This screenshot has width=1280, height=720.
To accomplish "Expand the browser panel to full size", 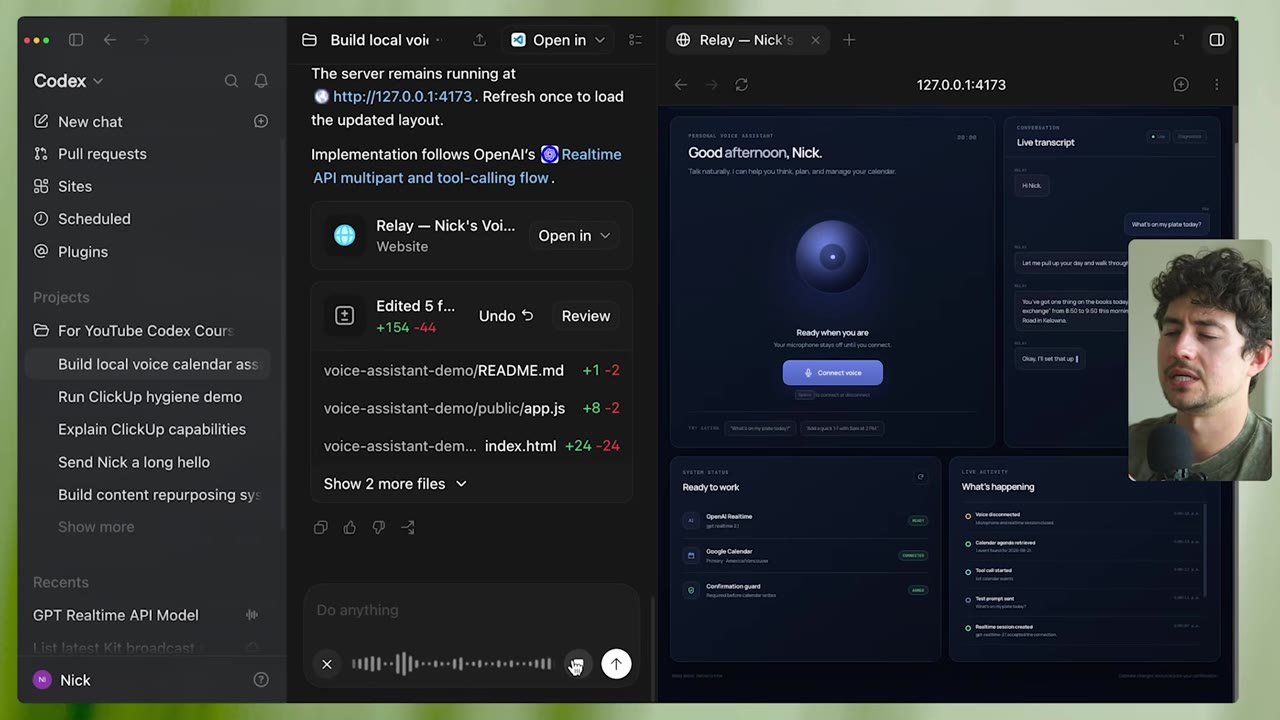I will [1179, 40].
